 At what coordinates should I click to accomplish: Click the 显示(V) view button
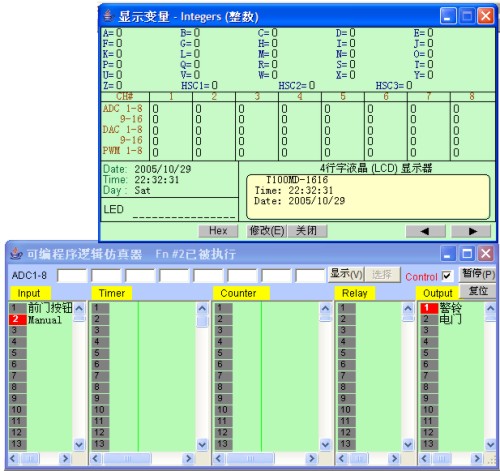(x=346, y=275)
